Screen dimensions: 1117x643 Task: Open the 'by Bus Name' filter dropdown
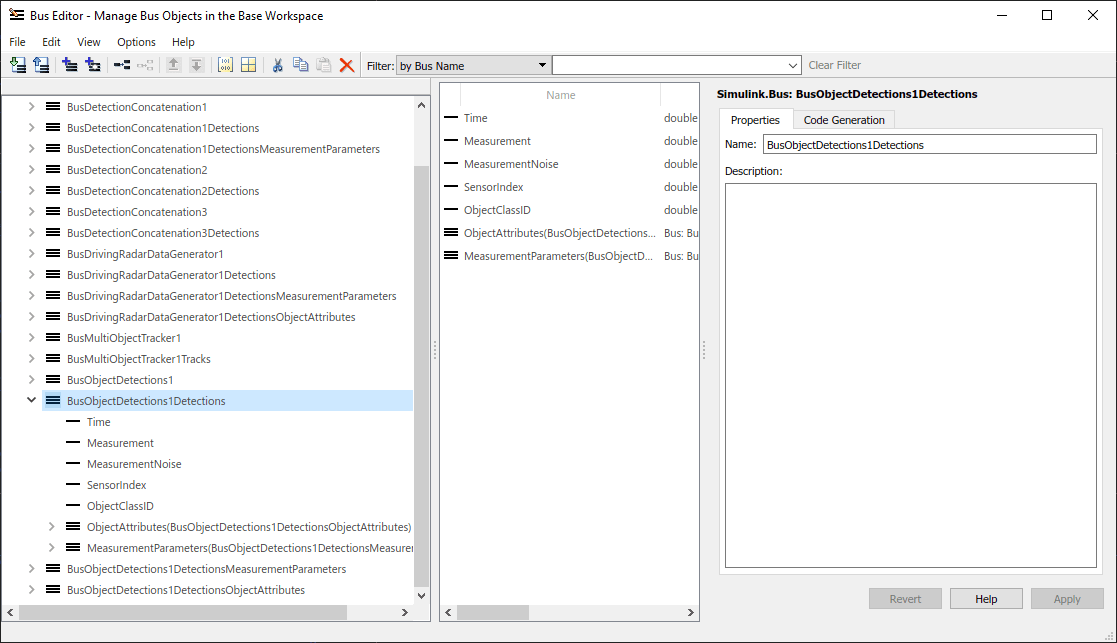tap(472, 66)
